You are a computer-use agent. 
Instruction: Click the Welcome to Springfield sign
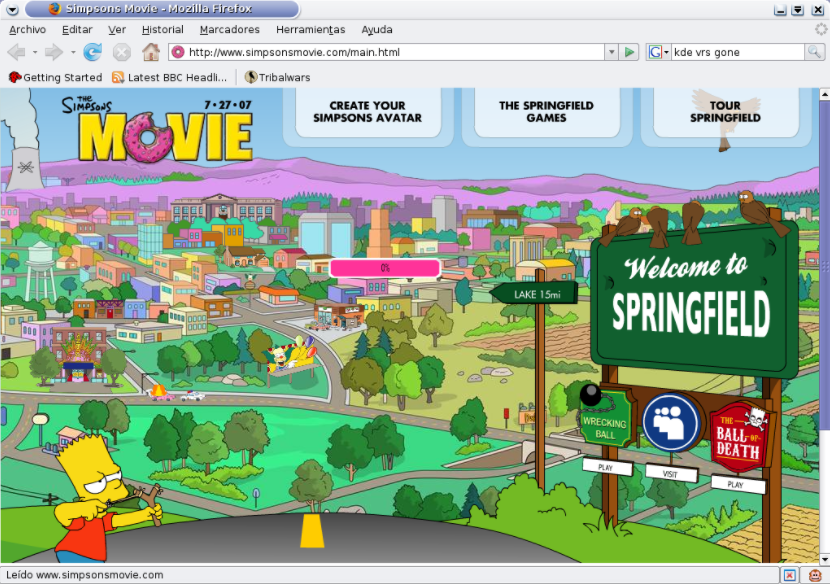click(694, 300)
